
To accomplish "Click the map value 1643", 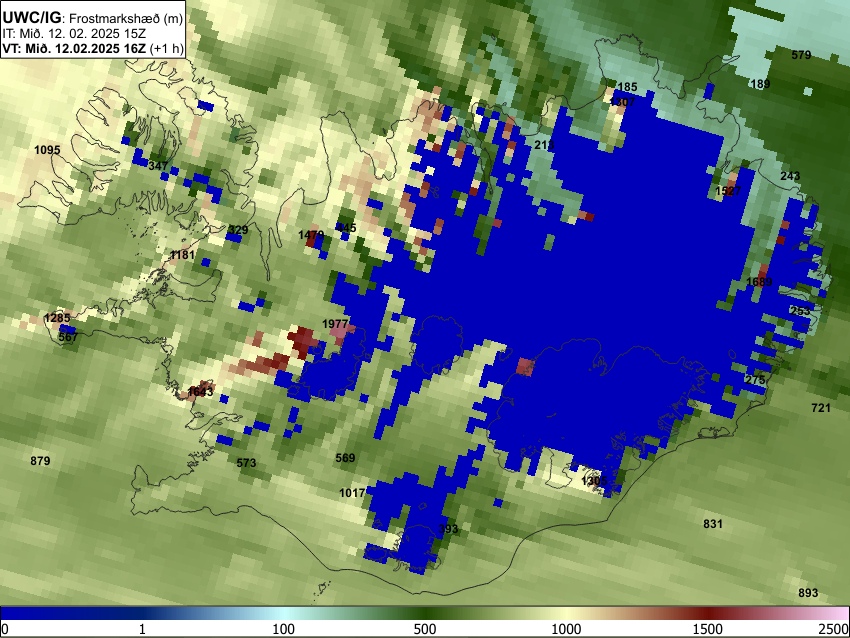I will (201, 391).
